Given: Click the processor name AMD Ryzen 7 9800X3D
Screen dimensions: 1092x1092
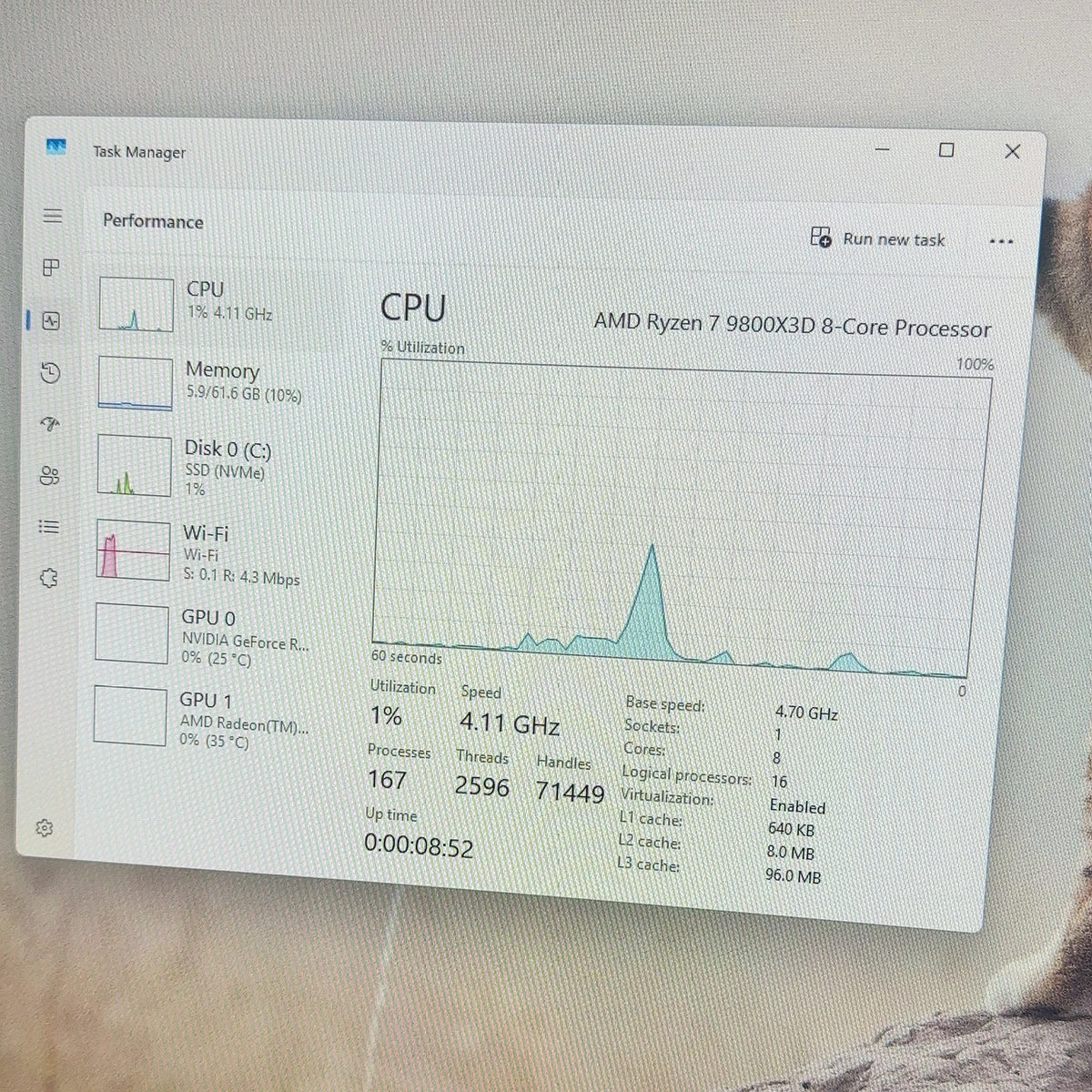Looking at the screenshot, I should (x=792, y=324).
